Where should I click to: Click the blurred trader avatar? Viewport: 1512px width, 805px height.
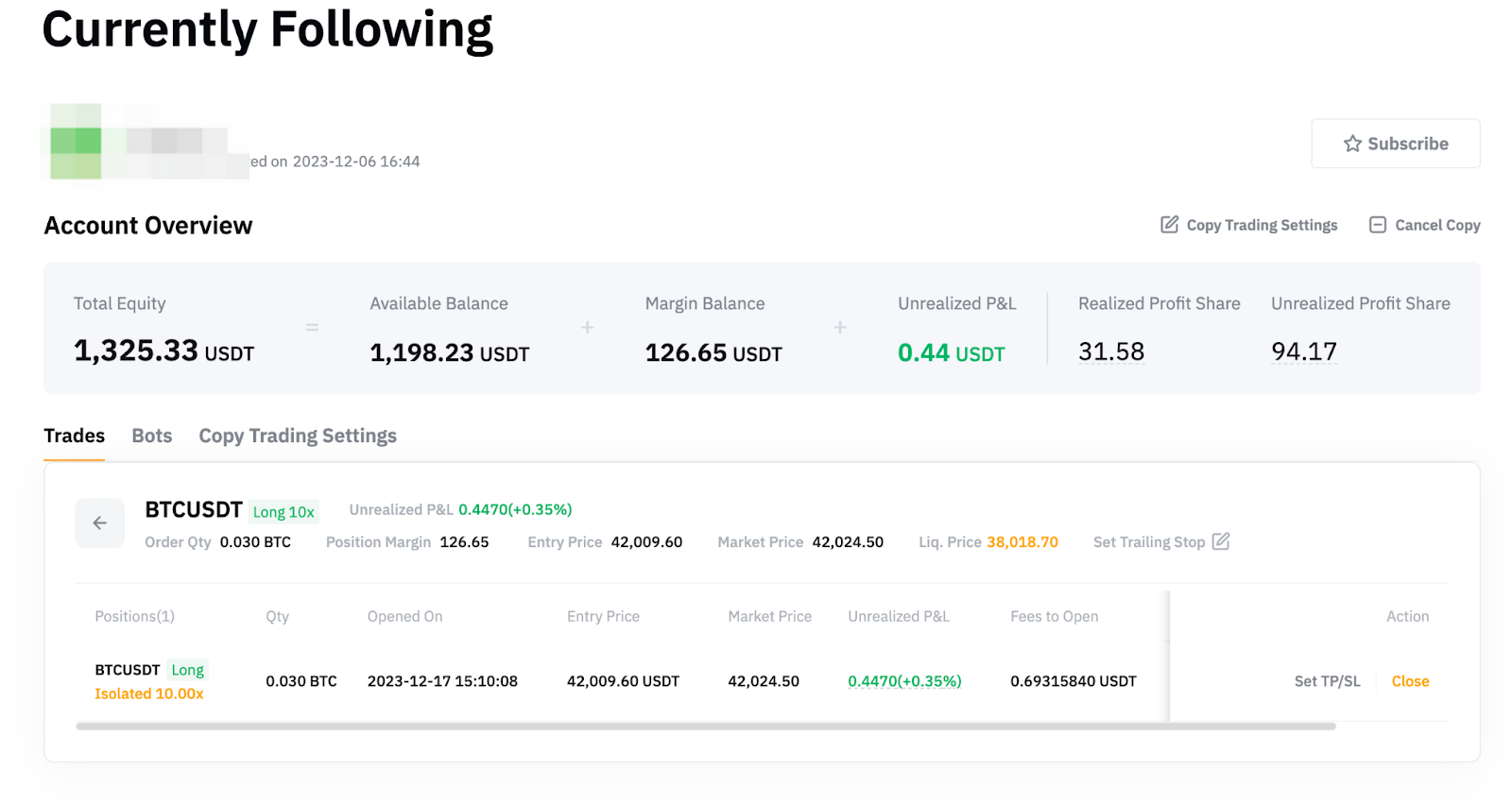click(76, 142)
